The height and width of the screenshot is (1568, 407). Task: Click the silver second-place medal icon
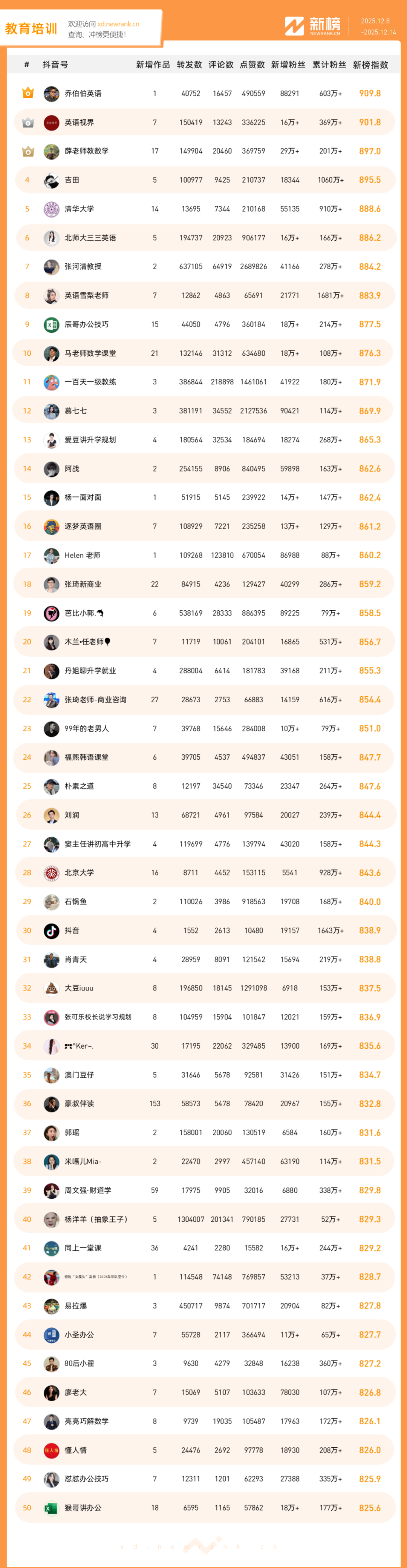(28, 122)
